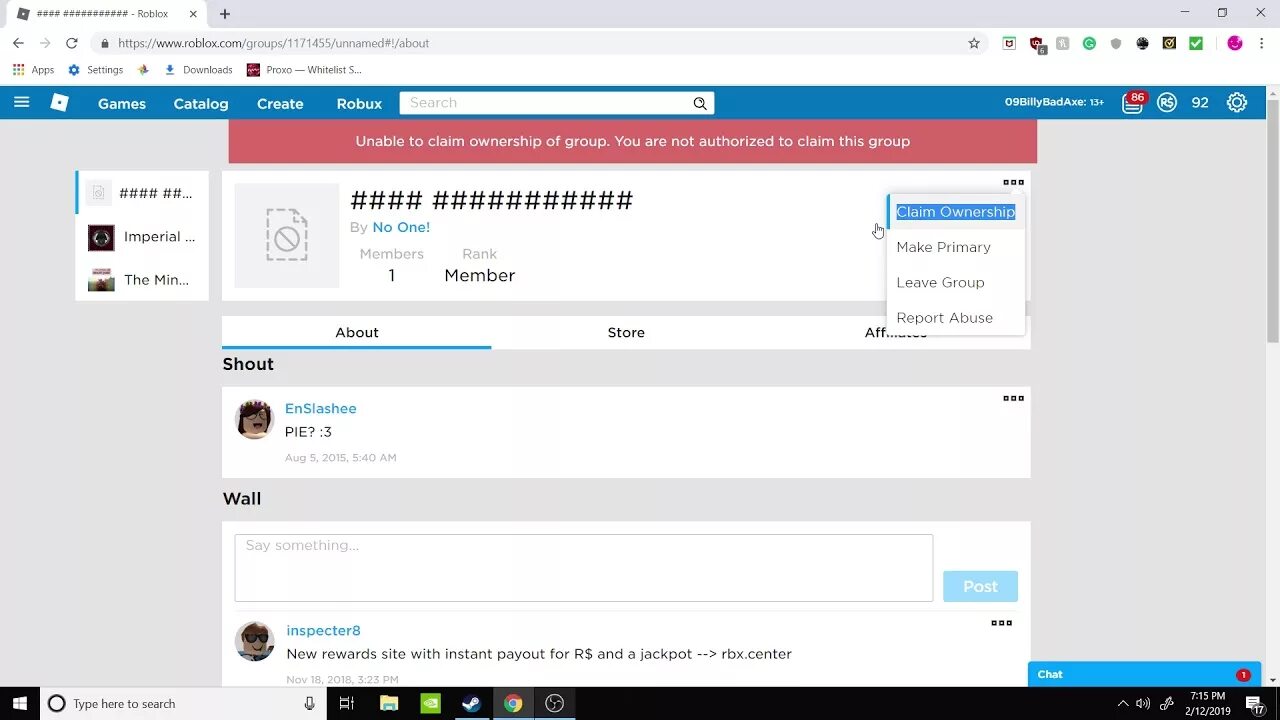The width and height of the screenshot is (1280, 720).
Task: Open Proxo Whitelist bookmark
Action: point(304,70)
